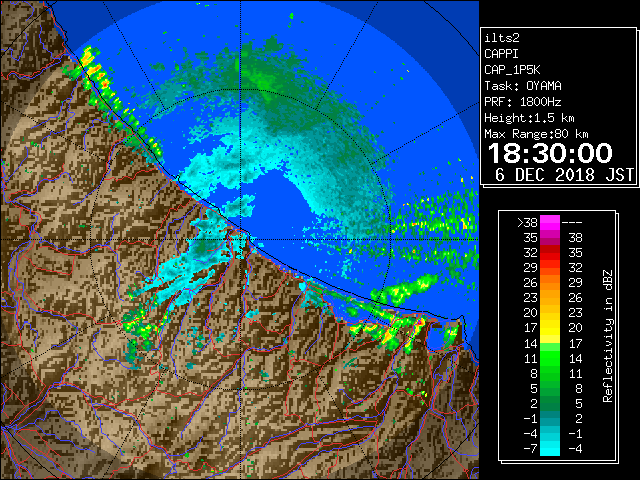The image size is (640, 480).
Task: Click the --- legend label
Action: pyautogui.click(x=572, y=223)
